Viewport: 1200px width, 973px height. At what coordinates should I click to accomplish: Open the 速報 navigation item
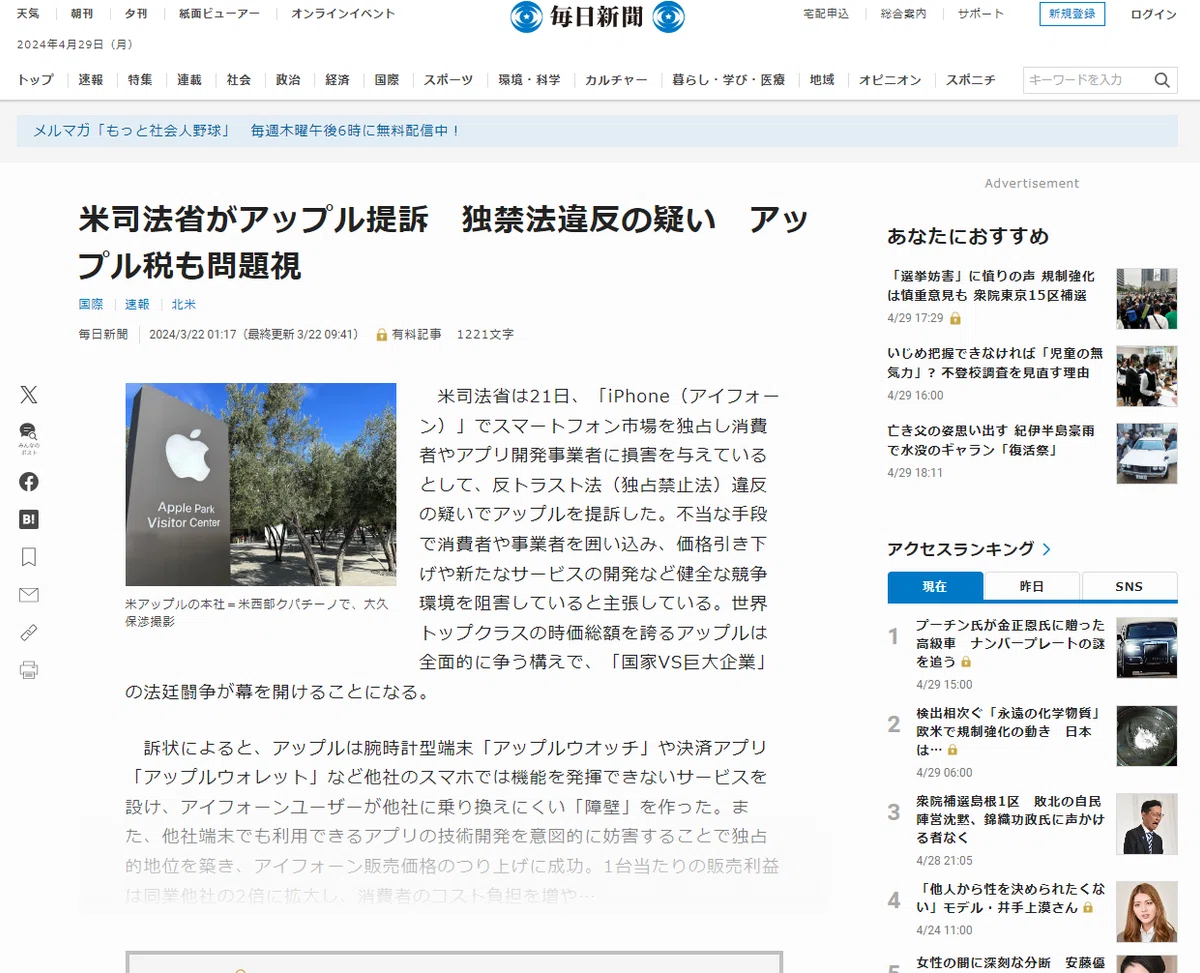pyautogui.click(x=91, y=80)
